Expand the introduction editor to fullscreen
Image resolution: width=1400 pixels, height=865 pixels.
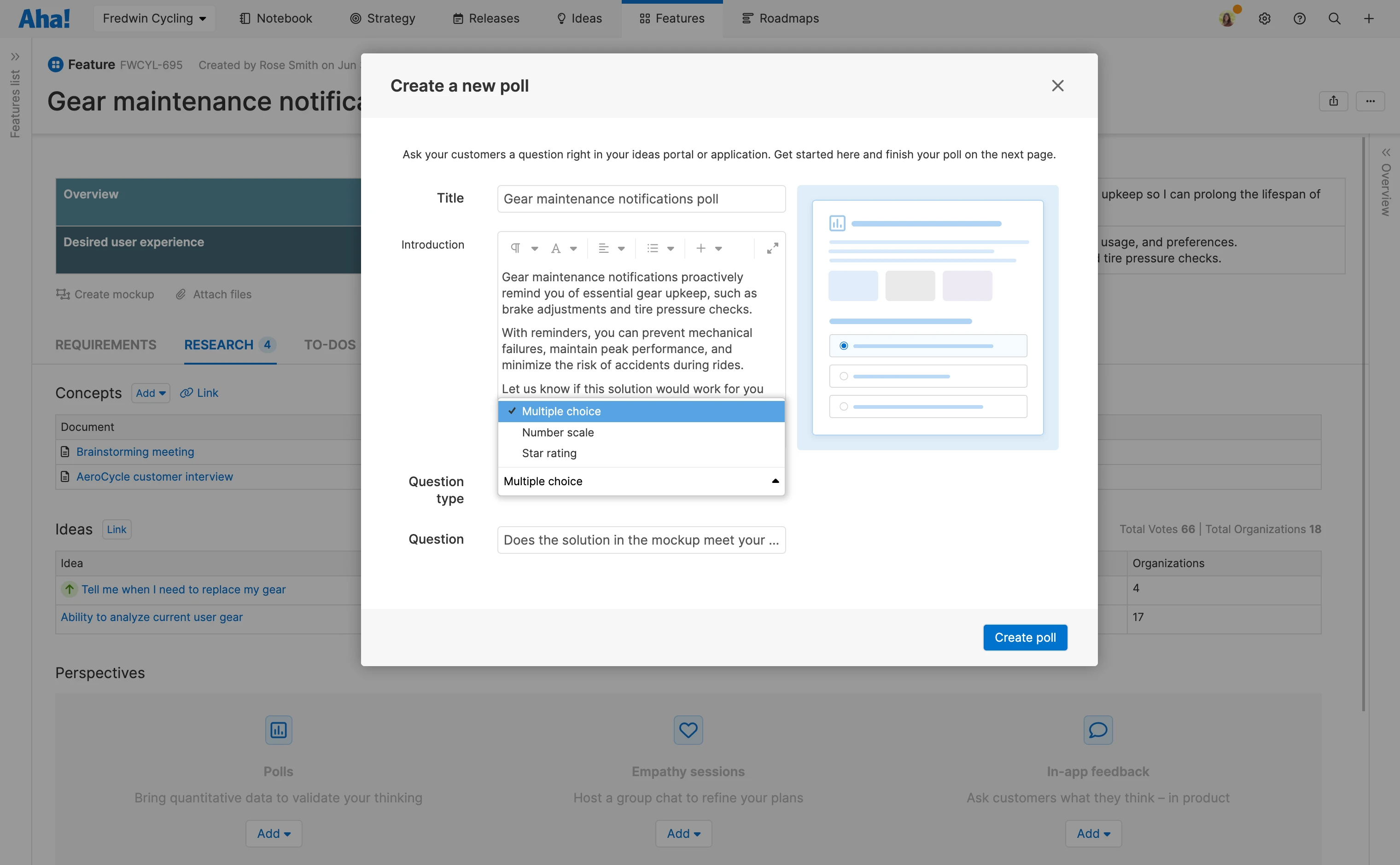tap(772, 248)
